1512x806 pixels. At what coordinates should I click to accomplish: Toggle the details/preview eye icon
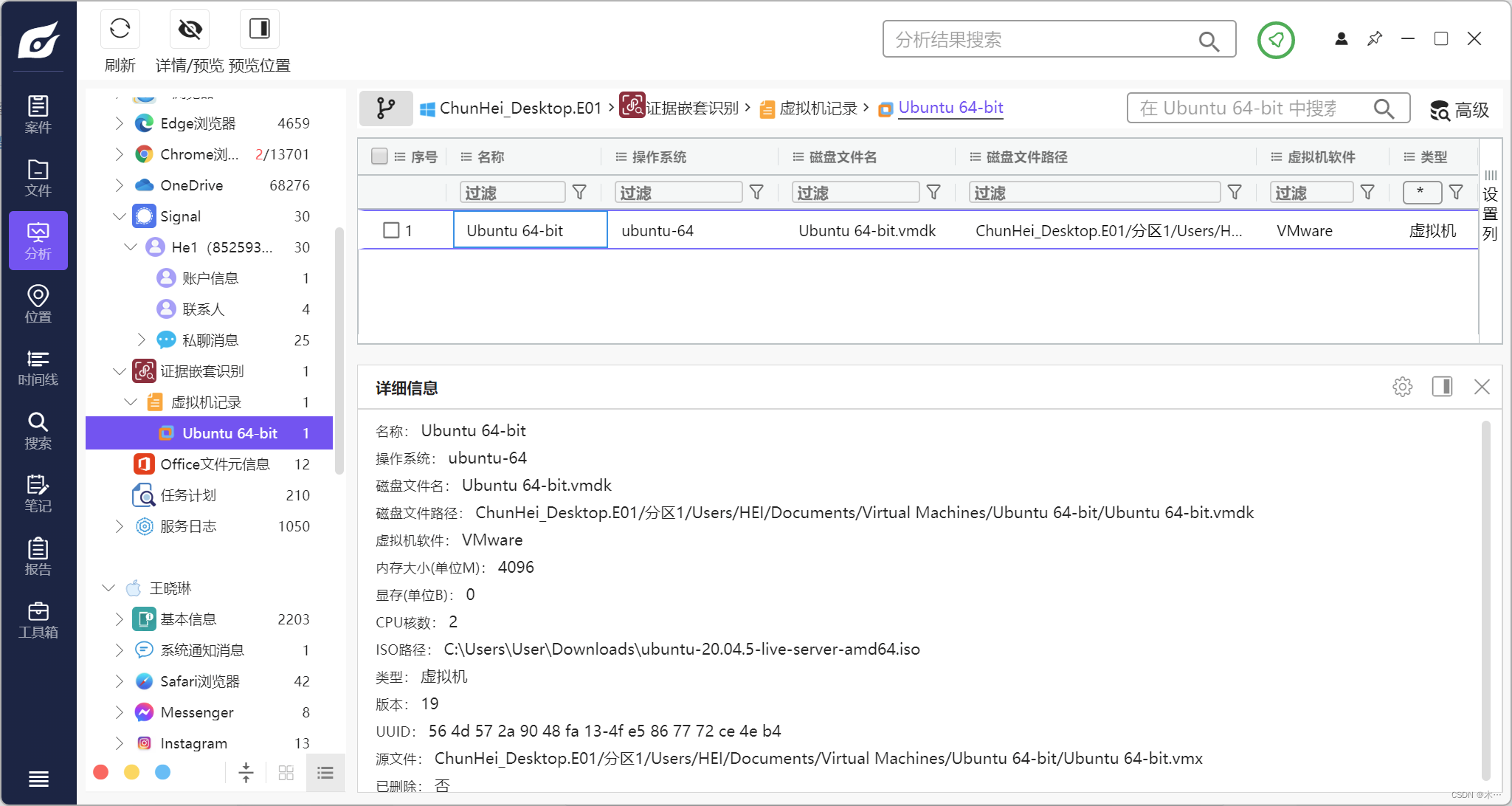pyautogui.click(x=190, y=30)
